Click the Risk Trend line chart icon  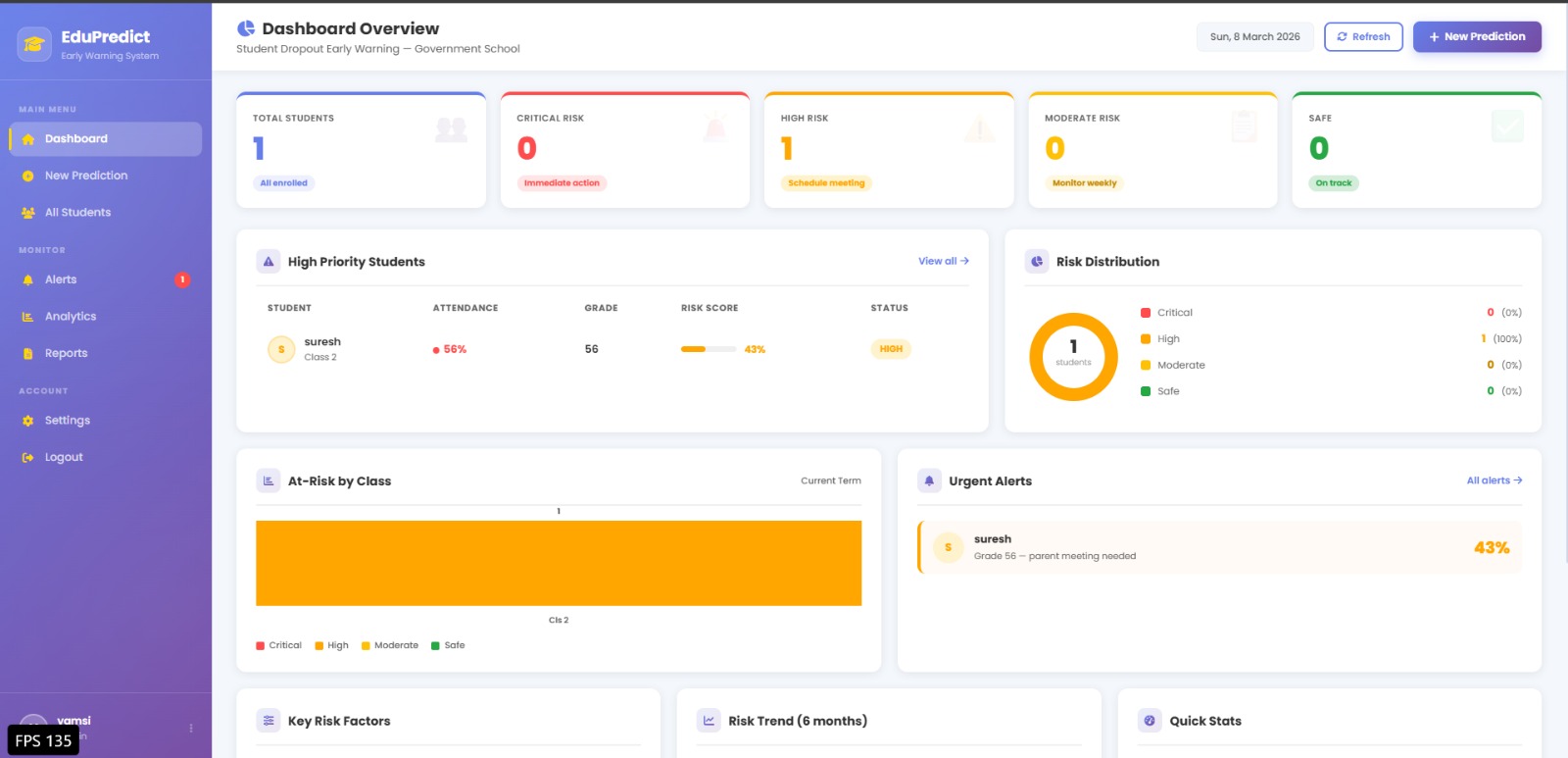[x=709, y=721]
